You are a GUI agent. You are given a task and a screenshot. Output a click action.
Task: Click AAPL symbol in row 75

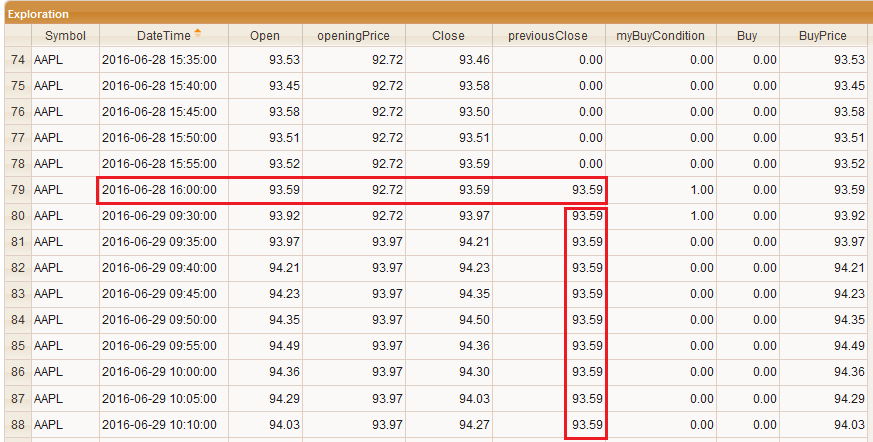pyautogui.click(x=48, y=86)
